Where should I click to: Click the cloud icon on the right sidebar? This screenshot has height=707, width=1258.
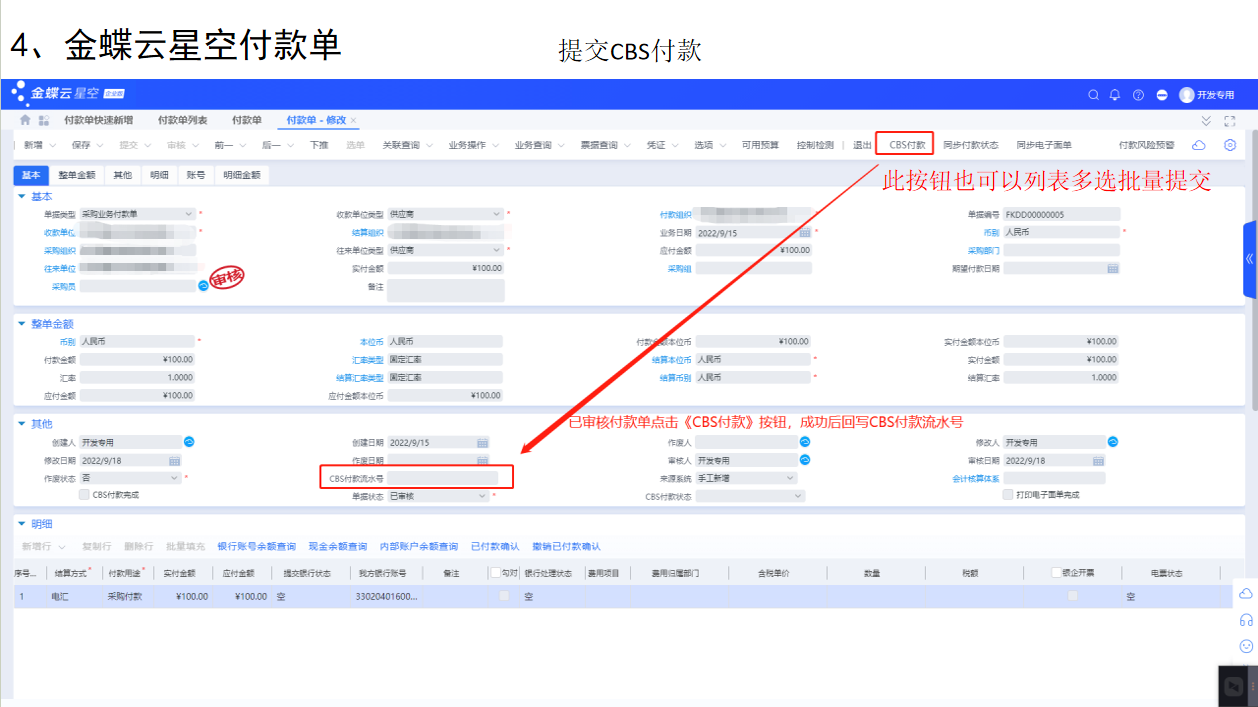click(1246, 593)
